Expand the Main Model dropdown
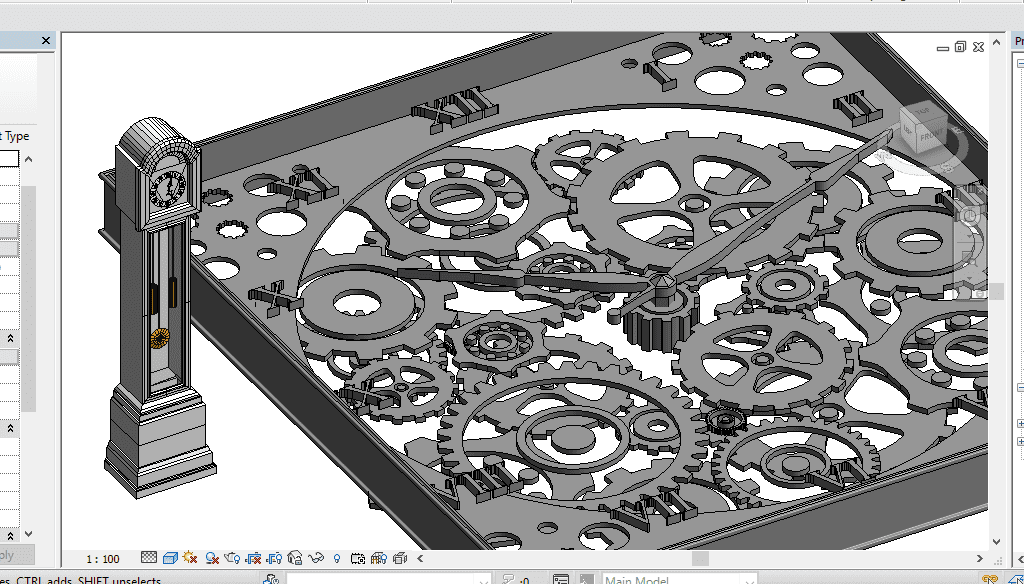Screen dimensions: 1024x584 [749, 579]
